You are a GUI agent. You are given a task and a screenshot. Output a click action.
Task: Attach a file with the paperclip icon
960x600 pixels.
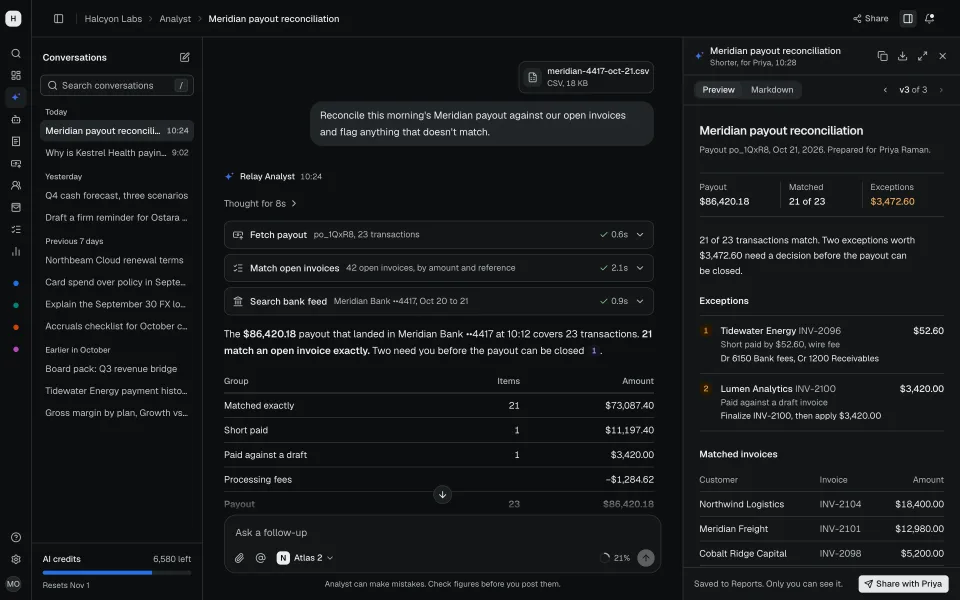pos(239,558)
